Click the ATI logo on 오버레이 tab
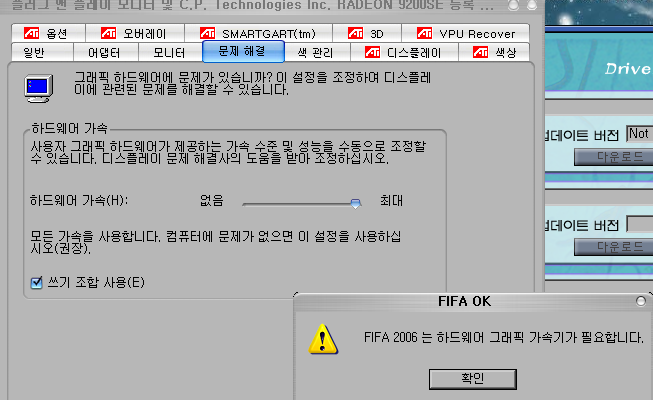Viewport: 653px width, 400px height. (108, 33)
